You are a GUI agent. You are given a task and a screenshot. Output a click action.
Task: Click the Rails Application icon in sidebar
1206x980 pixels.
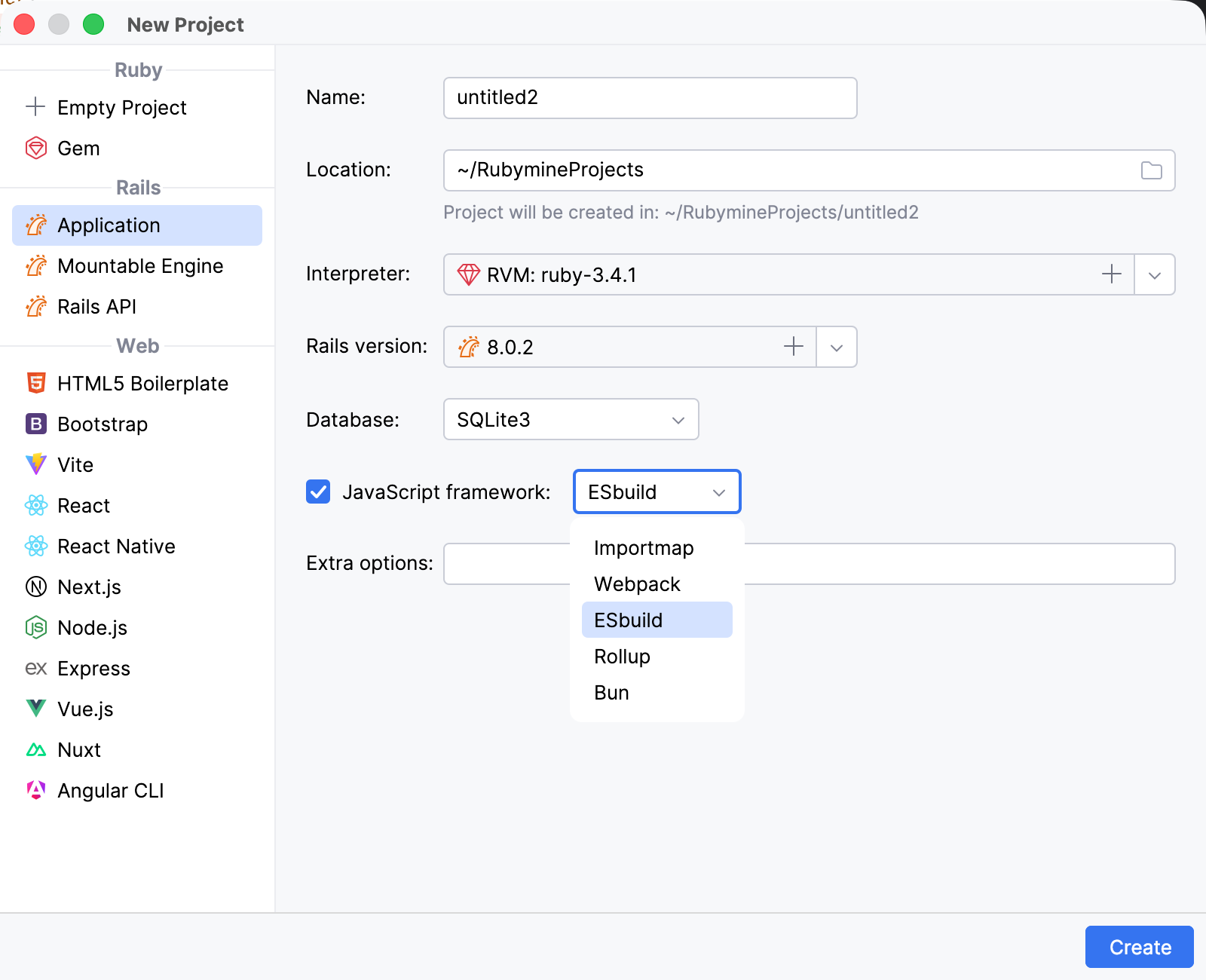point(36,225)
